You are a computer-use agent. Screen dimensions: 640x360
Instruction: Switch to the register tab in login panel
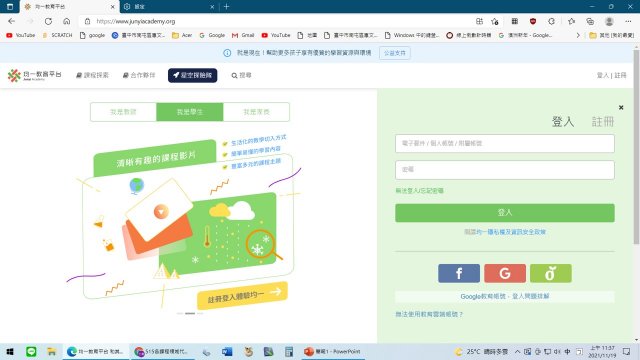tap(603, 121)
